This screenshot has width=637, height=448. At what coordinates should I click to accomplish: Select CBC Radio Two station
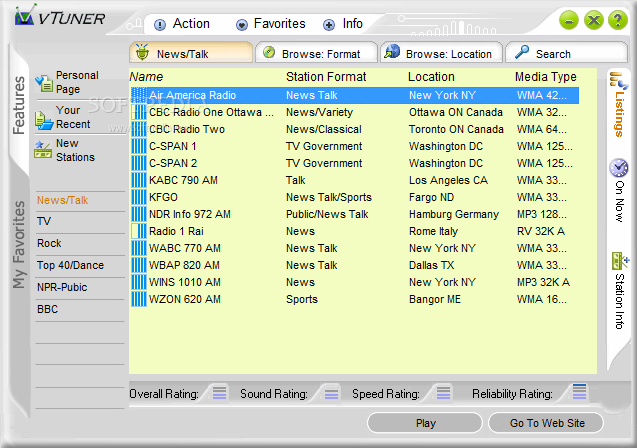(x=355, y=129)
